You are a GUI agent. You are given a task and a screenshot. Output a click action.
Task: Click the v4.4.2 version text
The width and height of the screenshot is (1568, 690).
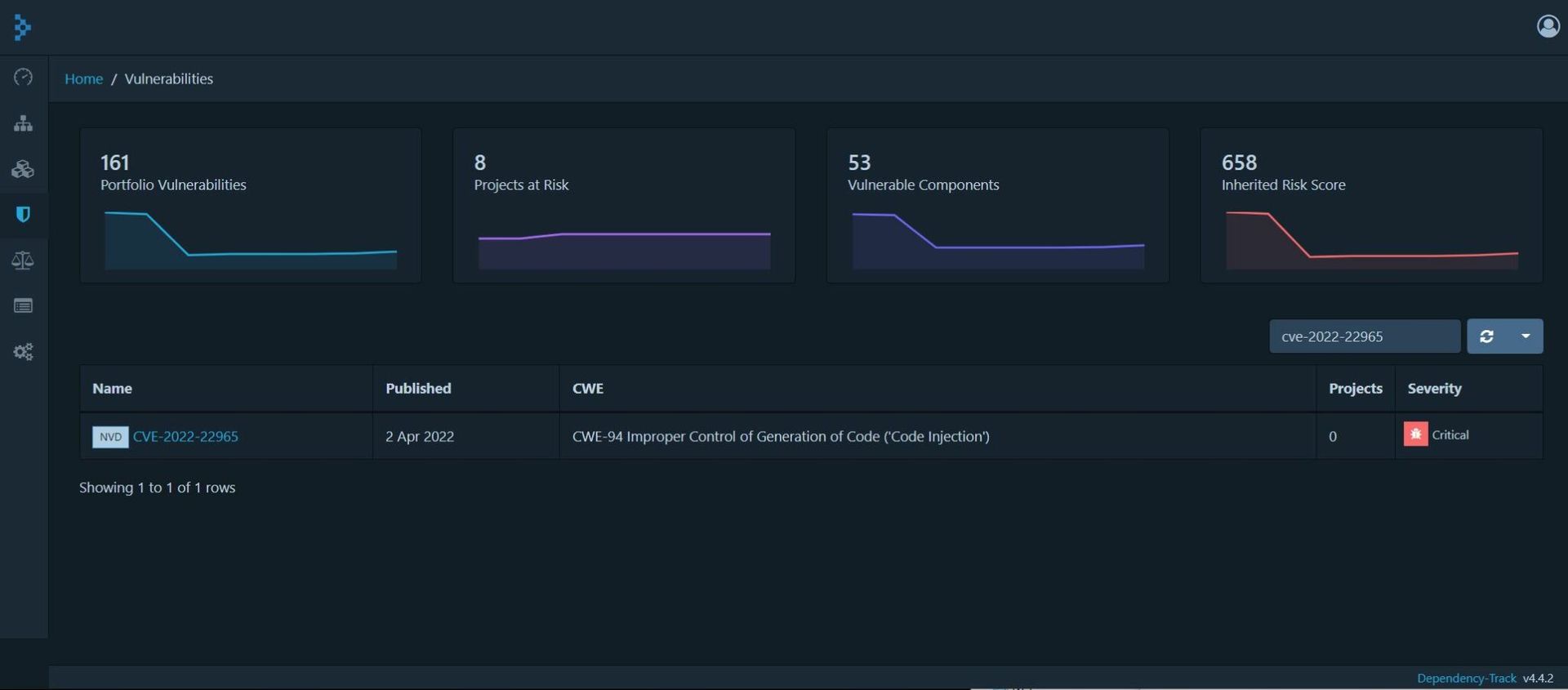(x=1538, y=679)
